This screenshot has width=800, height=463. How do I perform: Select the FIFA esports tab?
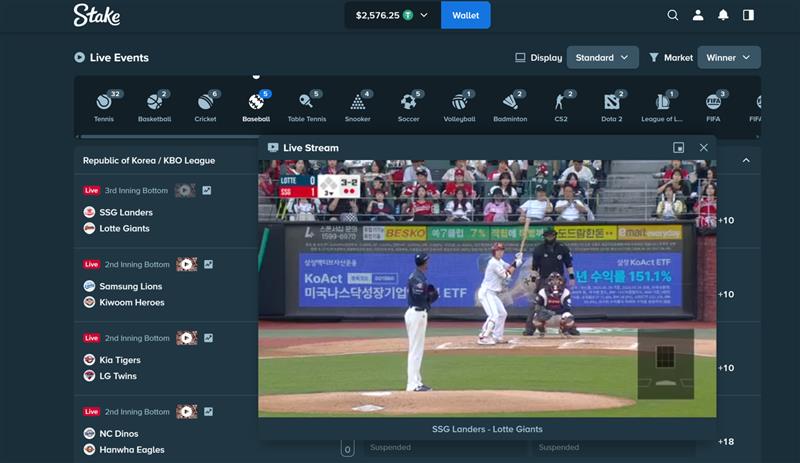click(713, 106)
